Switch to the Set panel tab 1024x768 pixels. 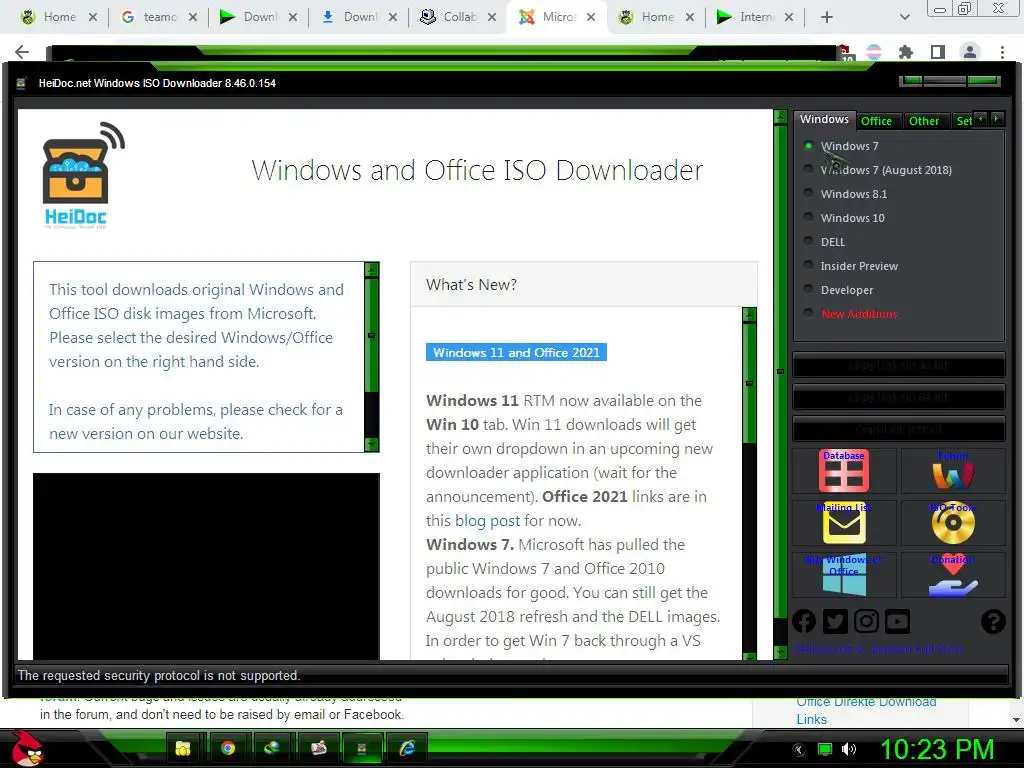pyautogui.click(x=963, y=121)
